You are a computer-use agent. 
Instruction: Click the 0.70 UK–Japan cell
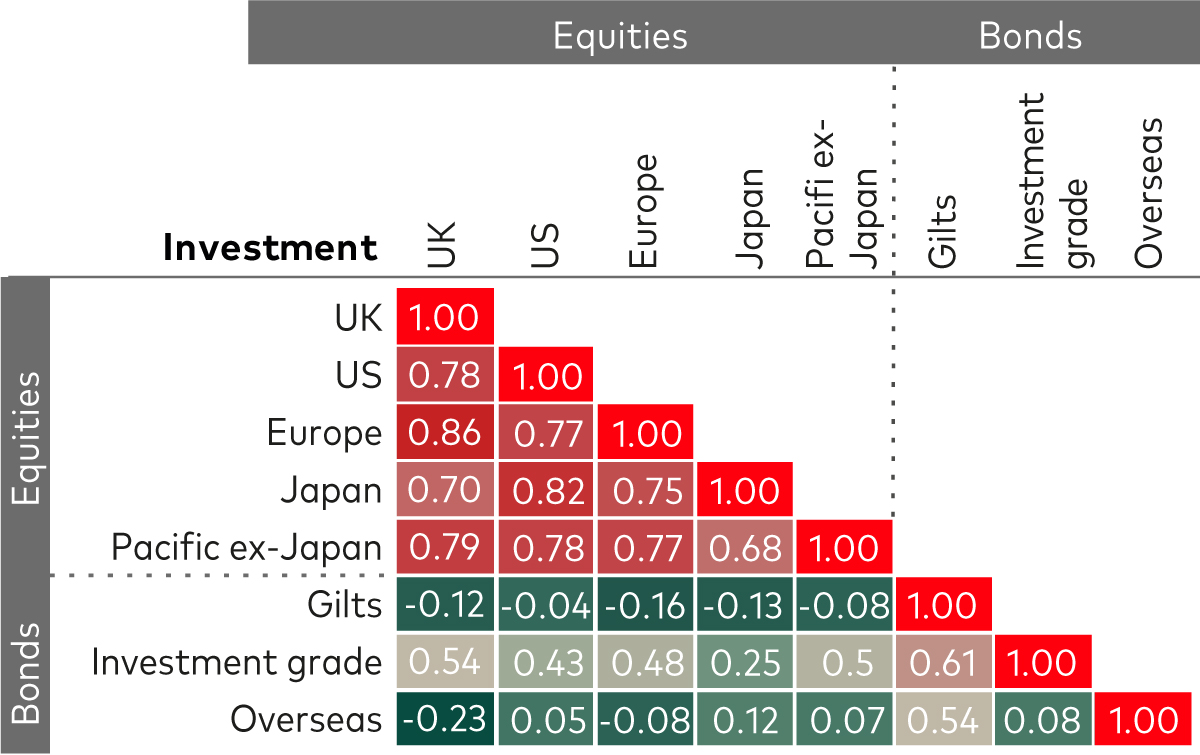(x=446, y=490)
